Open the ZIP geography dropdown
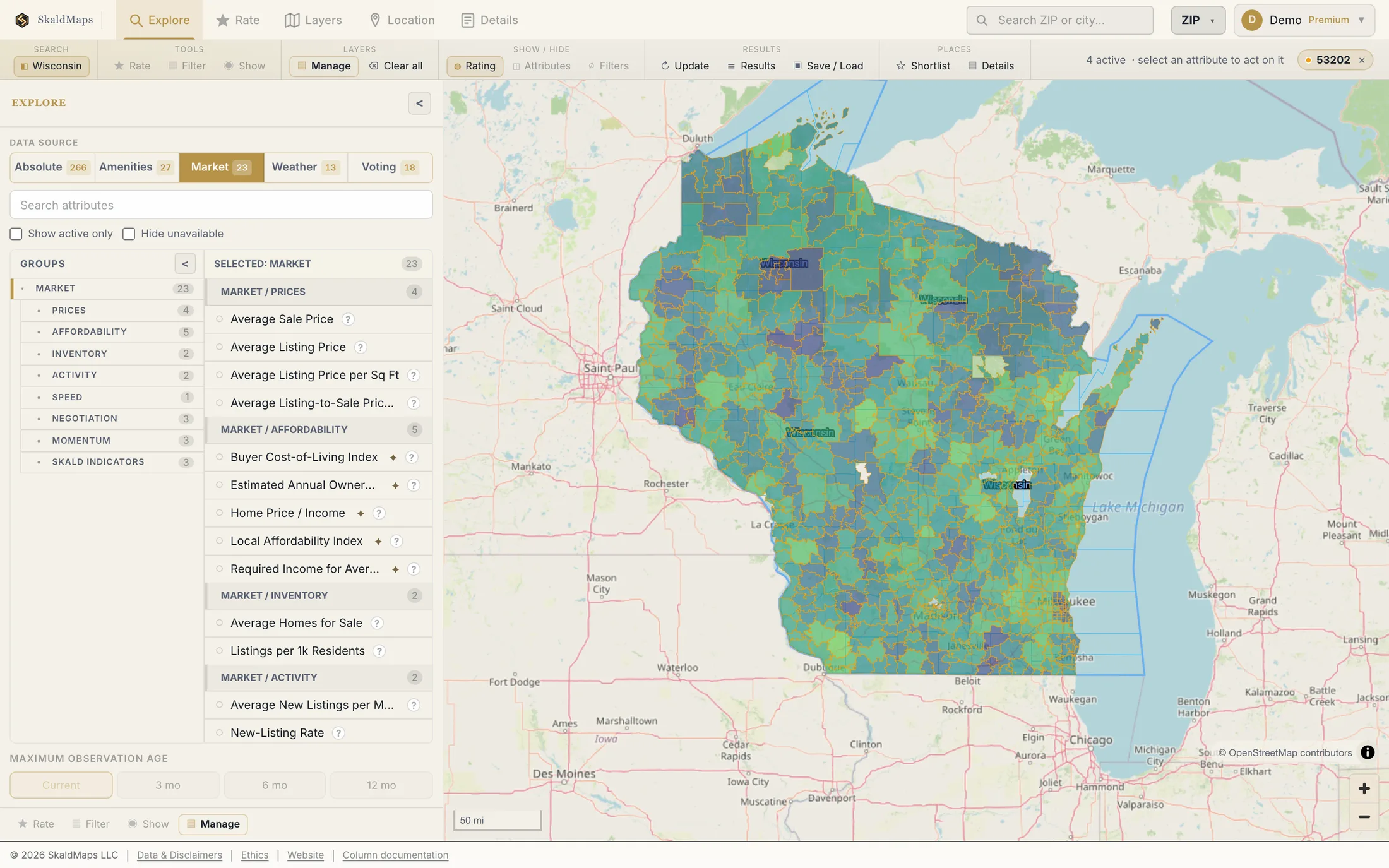Image resolution: width=1389 pixels, height=868 pixels. tap(1198, 20)
